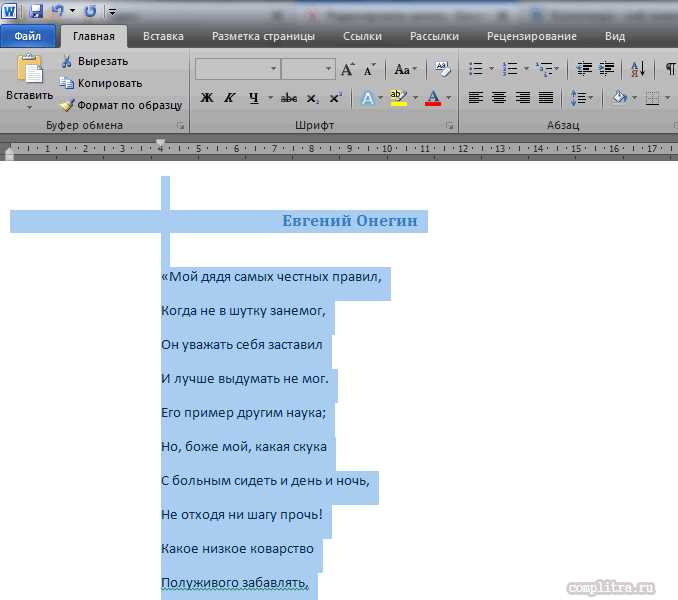Apply numbered list
The height and width of the screenshot is (600, 678).
511,69
